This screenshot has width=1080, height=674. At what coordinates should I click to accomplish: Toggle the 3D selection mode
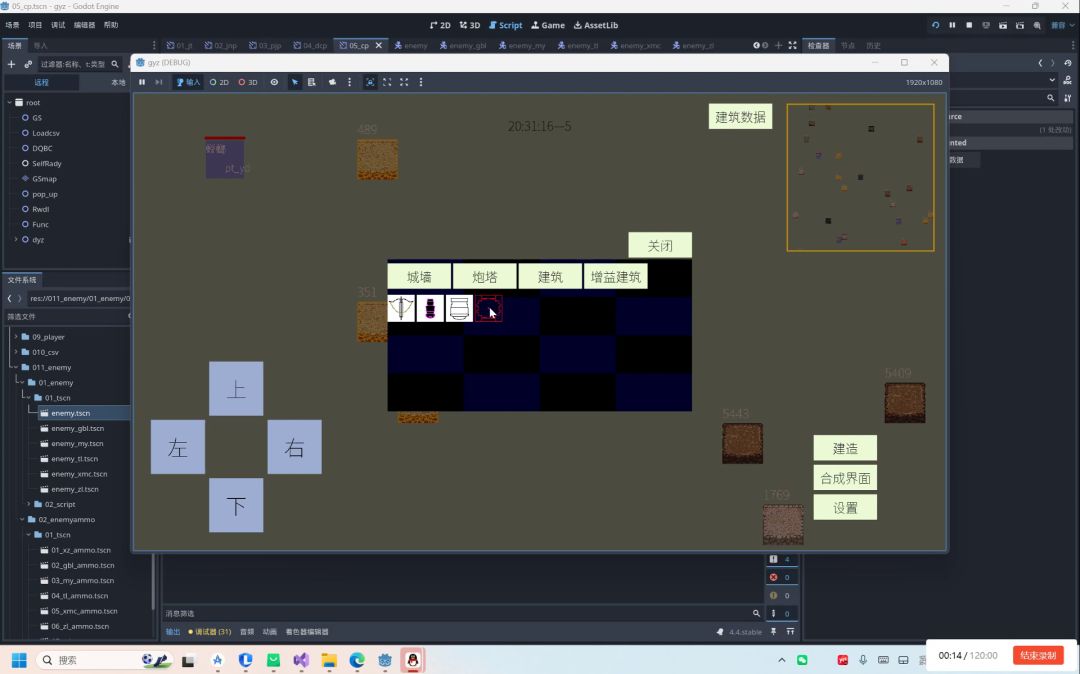tap(247, 82)
